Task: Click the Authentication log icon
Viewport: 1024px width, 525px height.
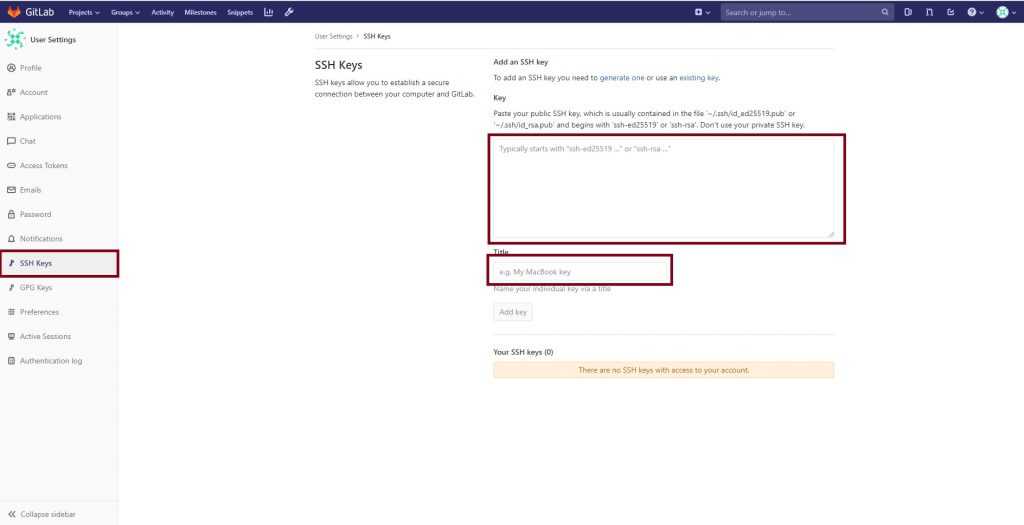Action: pyautogui.click(x=10, y=360)
